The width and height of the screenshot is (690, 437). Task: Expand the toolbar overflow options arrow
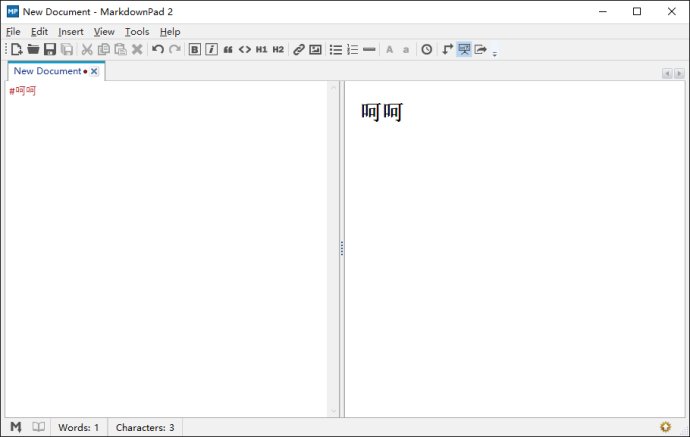coord(494,53)
